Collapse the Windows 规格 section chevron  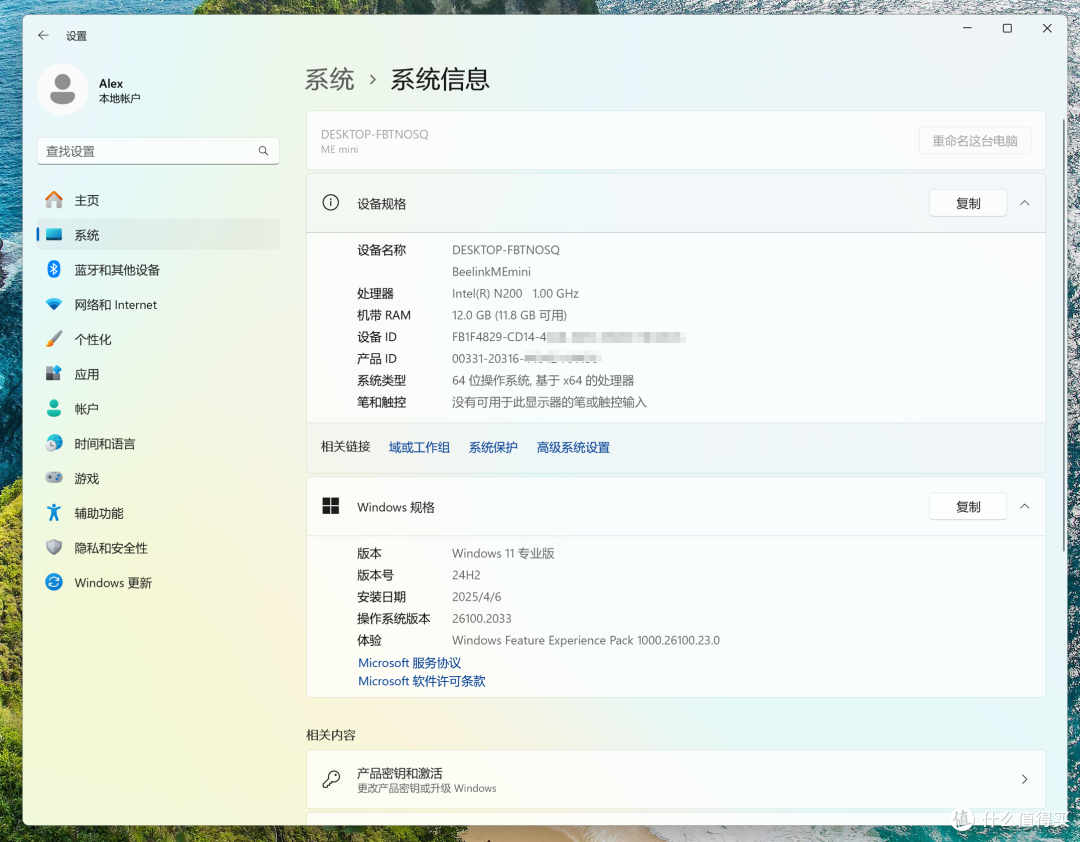(1024, 506)
